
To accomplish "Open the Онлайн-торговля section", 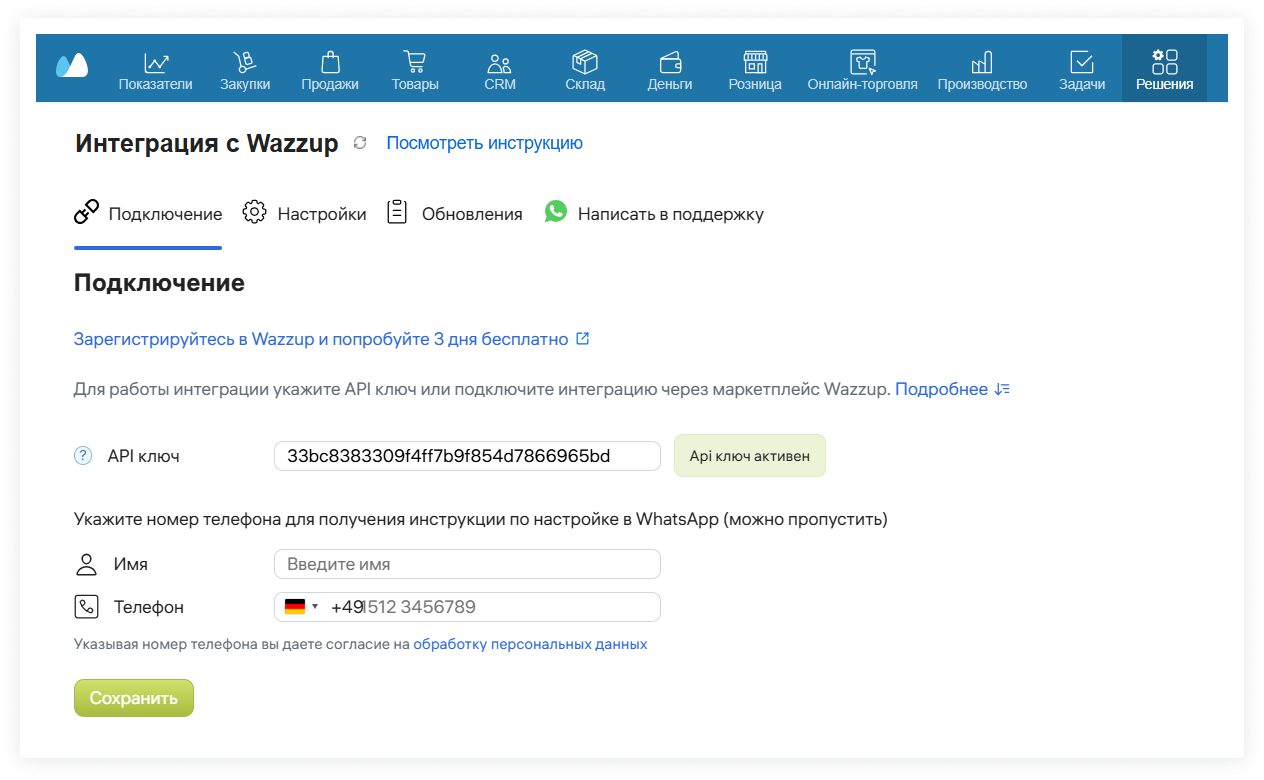I will pyautogui.click(x=862, y=70).
